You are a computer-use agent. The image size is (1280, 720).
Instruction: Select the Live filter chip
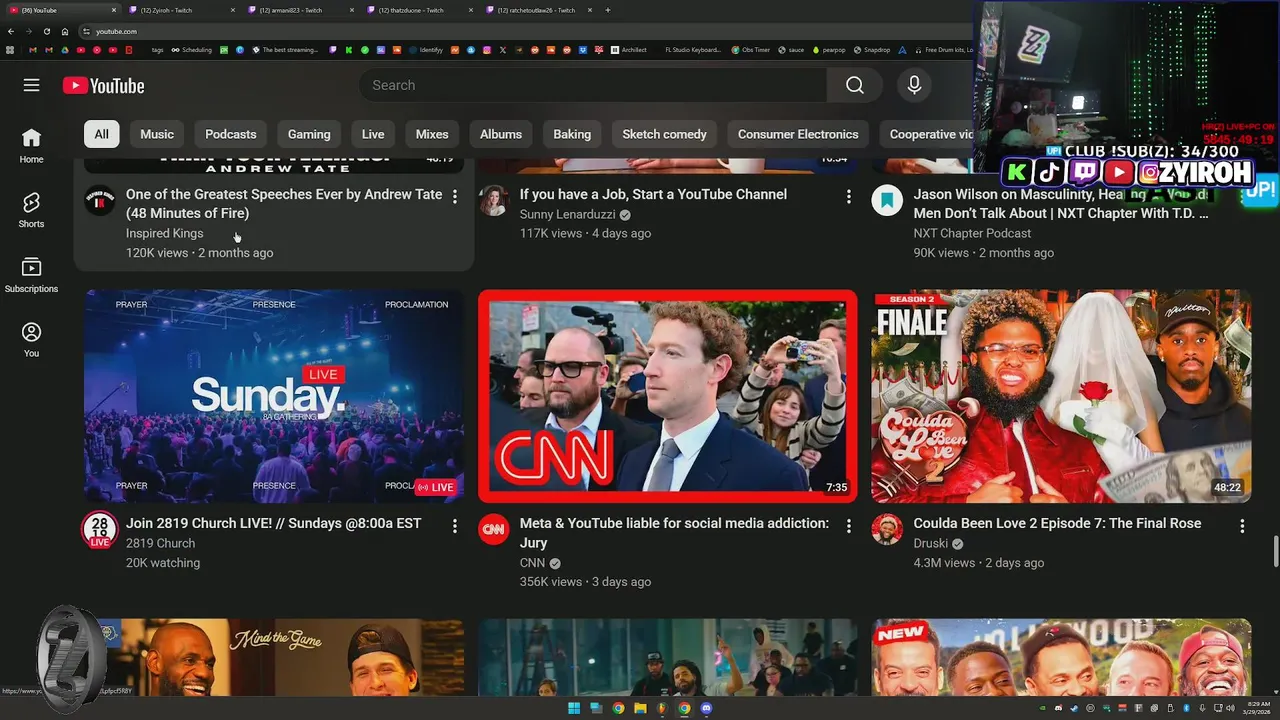click(x=373, y=134)
